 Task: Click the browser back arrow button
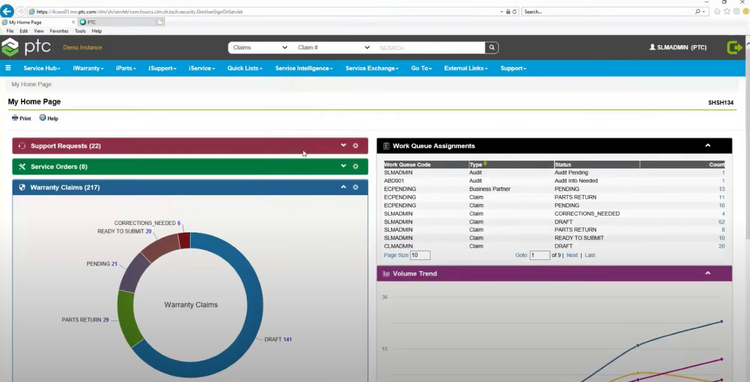click(7, 11)
